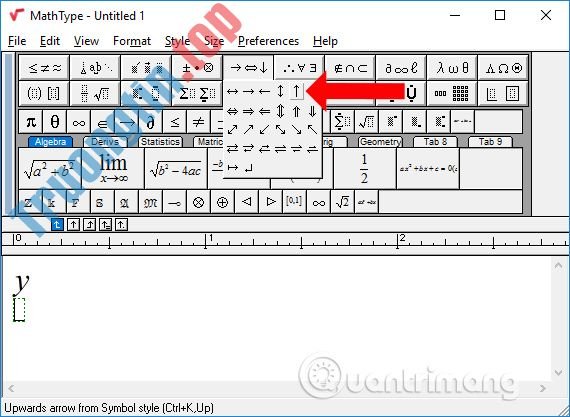Insert the up-down single arrow symbol
The image size is (570, 417).
[280, 91]
